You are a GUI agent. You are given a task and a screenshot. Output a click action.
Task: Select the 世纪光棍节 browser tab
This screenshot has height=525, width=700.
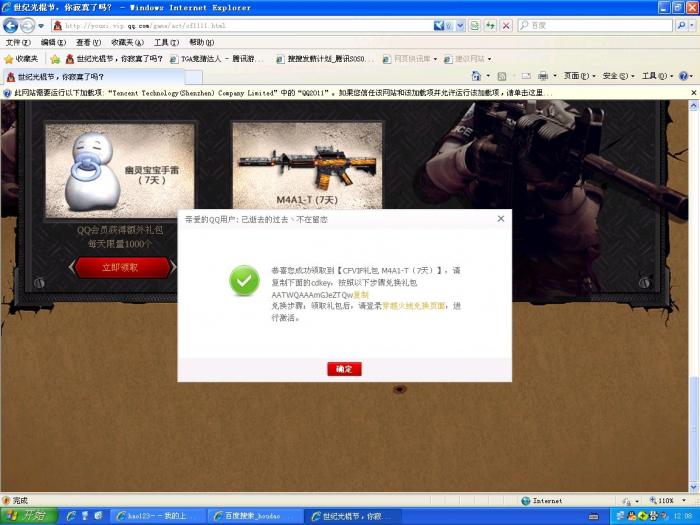(x=94, y=77)
